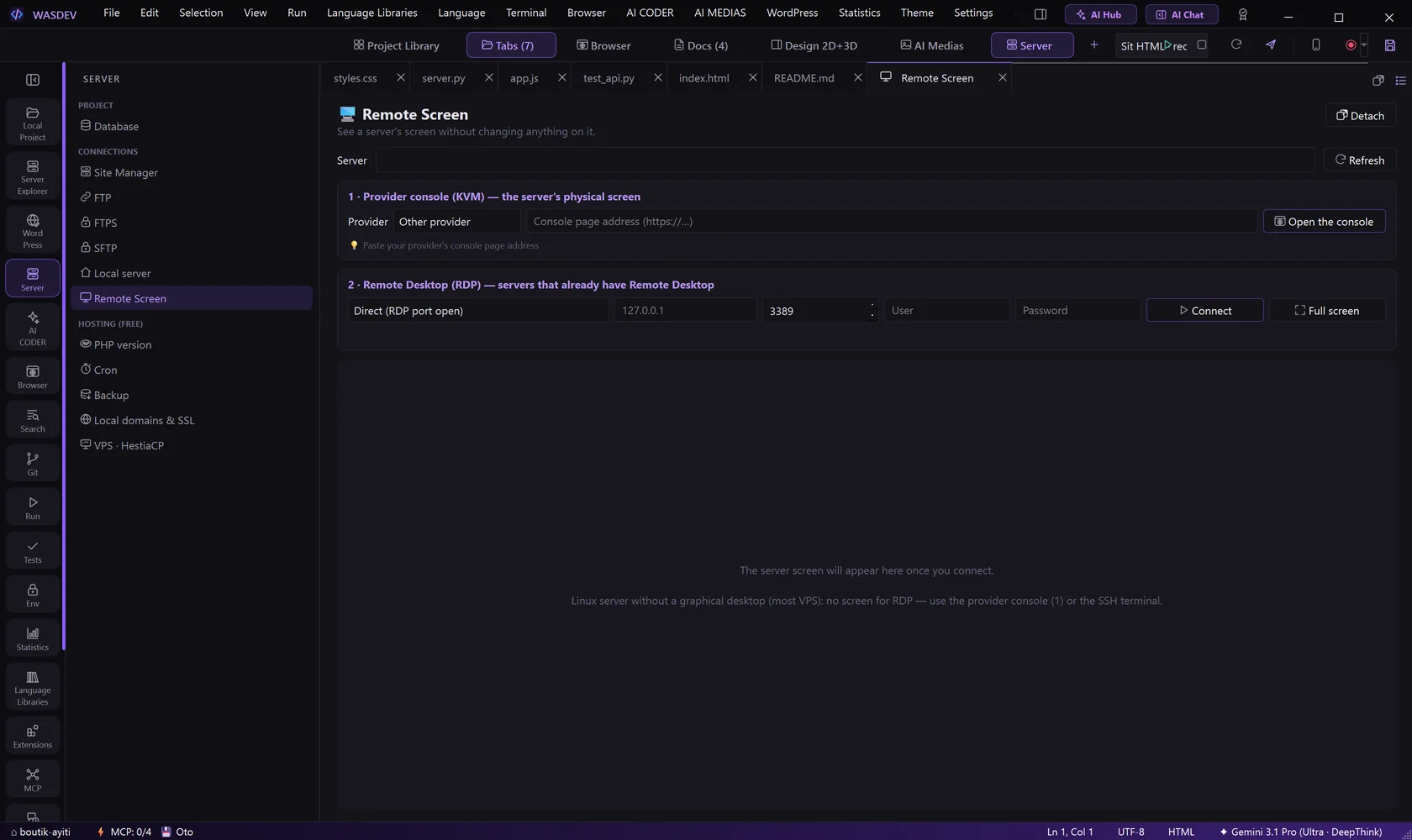Click the mobile device preview icon
This screenshot has height=840, width=1412.
tap(1316, 45)
